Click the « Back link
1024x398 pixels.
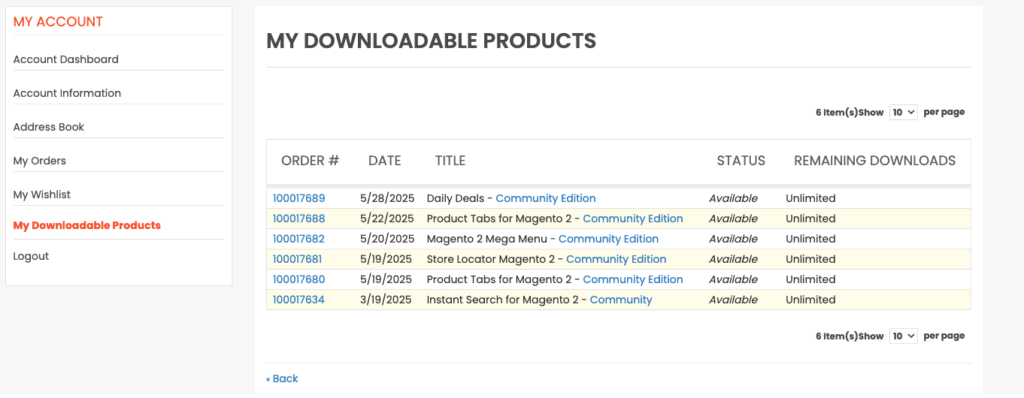coord(282,378)
